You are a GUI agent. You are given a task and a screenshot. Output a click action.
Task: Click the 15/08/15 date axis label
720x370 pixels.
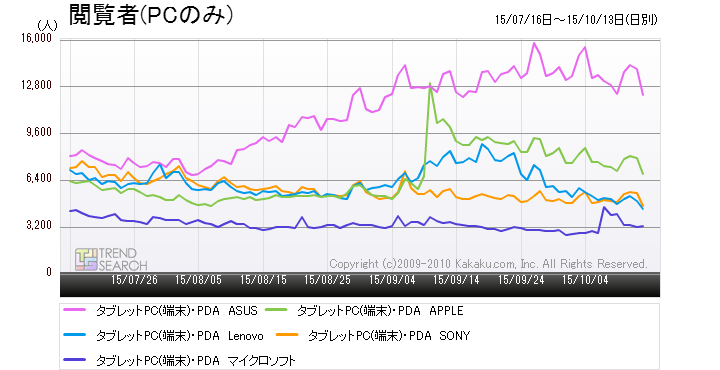[x=263, y=280]
